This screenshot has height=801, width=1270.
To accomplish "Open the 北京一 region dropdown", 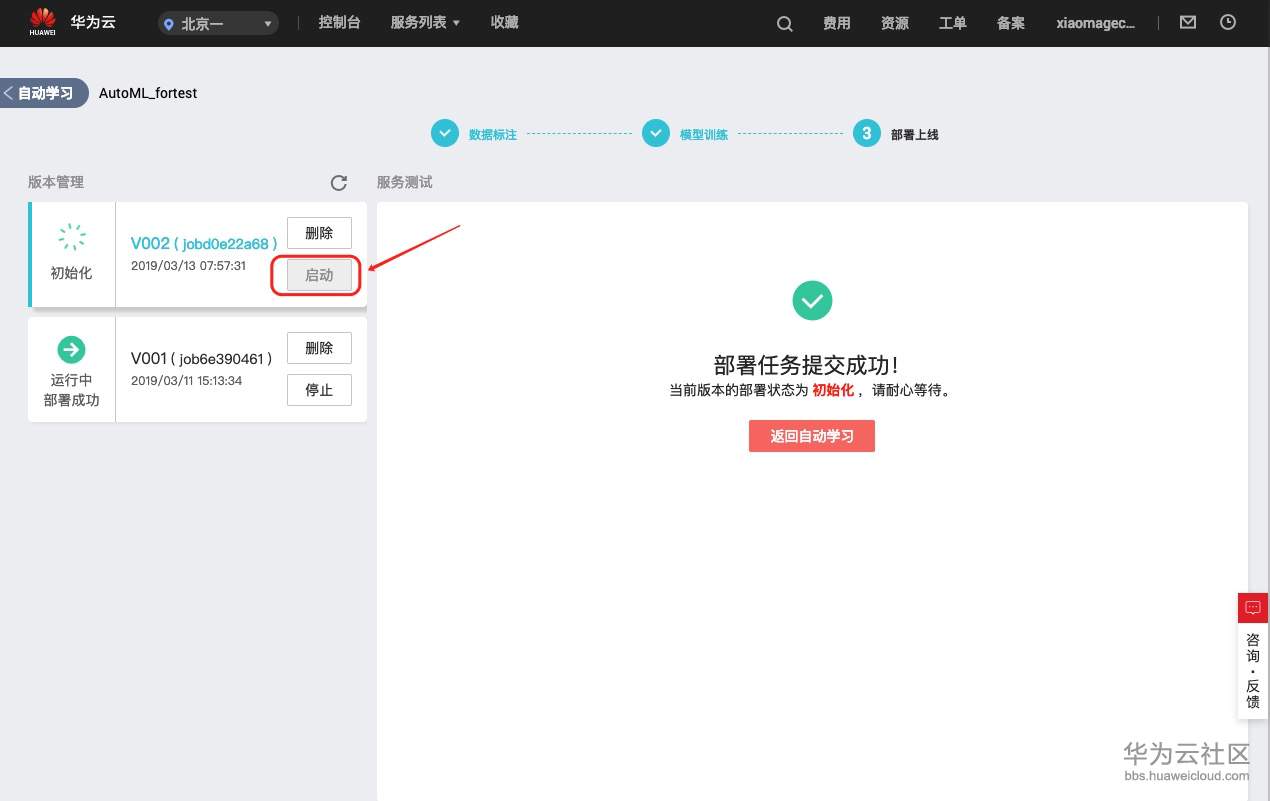I will coord(218,24).
